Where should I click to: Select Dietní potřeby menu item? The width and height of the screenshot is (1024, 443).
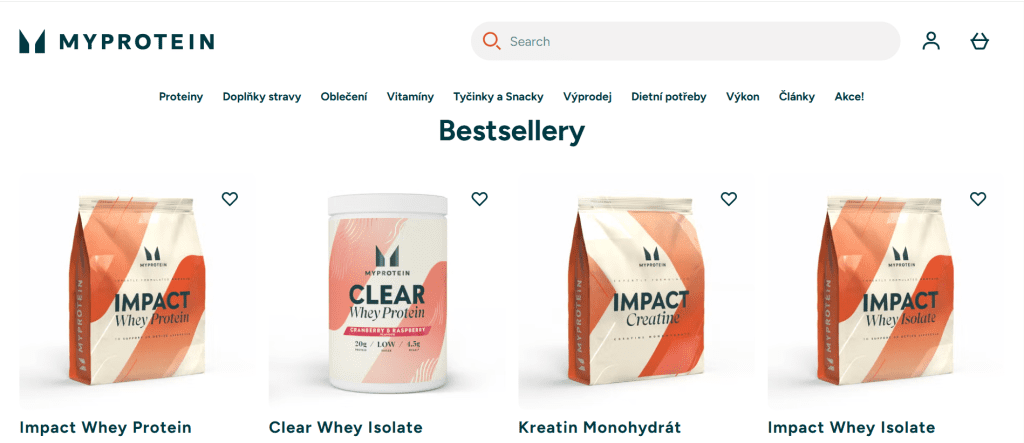pyautogui.click(x=669, y=97)
